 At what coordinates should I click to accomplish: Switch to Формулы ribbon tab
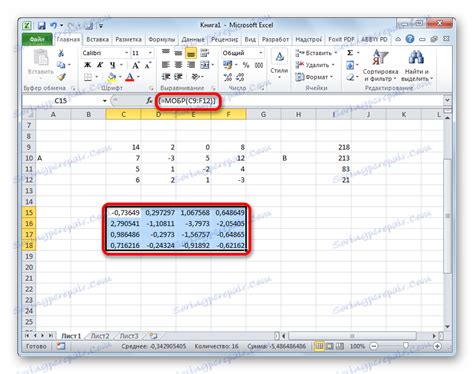point(162,39)
